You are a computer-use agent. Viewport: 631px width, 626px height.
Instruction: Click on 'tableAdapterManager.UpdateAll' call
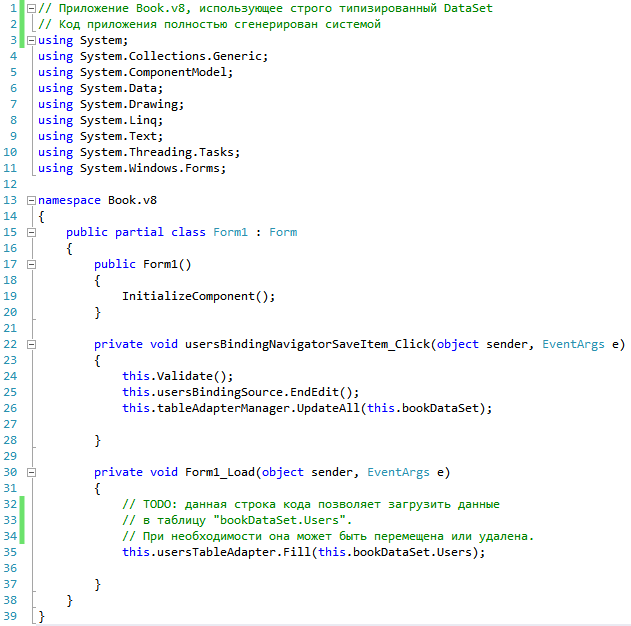[x=258, y=408]
